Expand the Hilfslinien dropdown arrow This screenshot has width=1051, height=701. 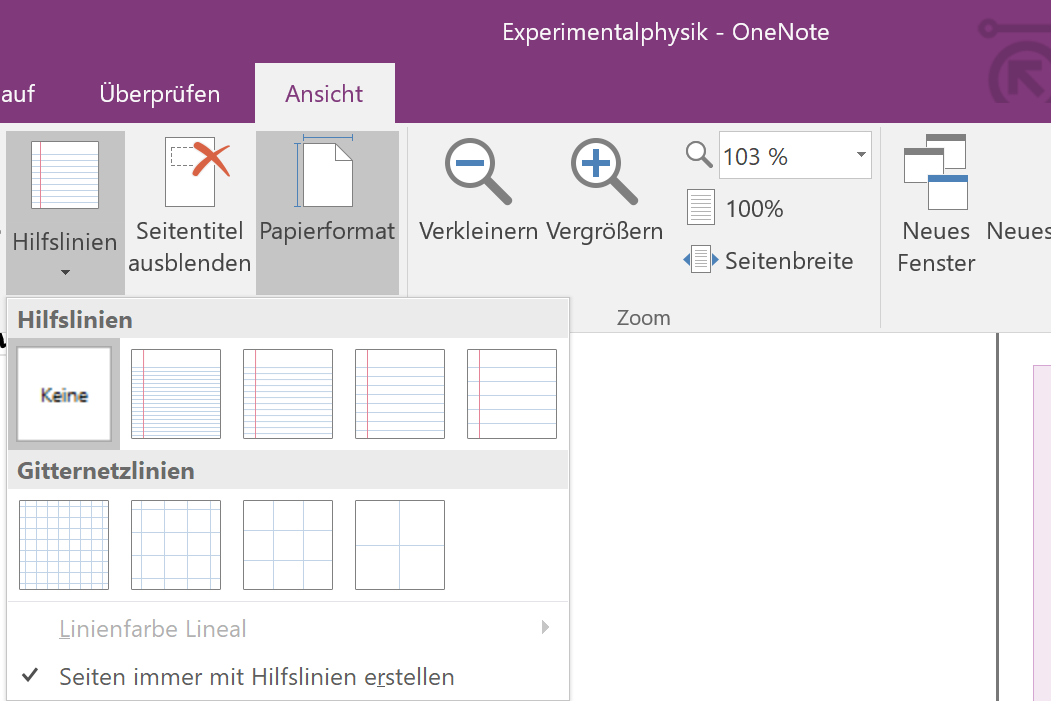click(x=65, y=272)
